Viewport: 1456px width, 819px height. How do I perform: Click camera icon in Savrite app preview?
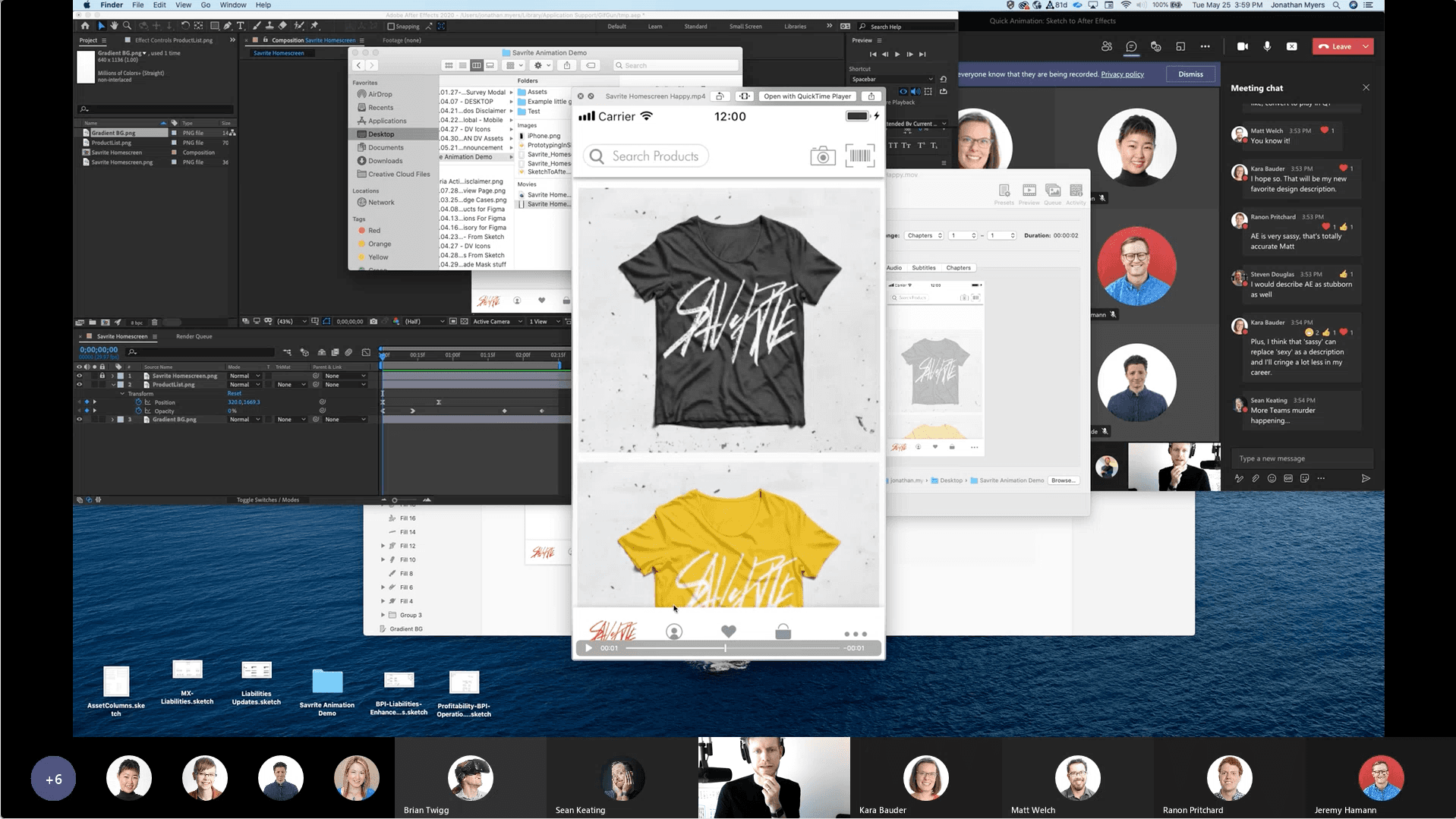tap(822, 156)
